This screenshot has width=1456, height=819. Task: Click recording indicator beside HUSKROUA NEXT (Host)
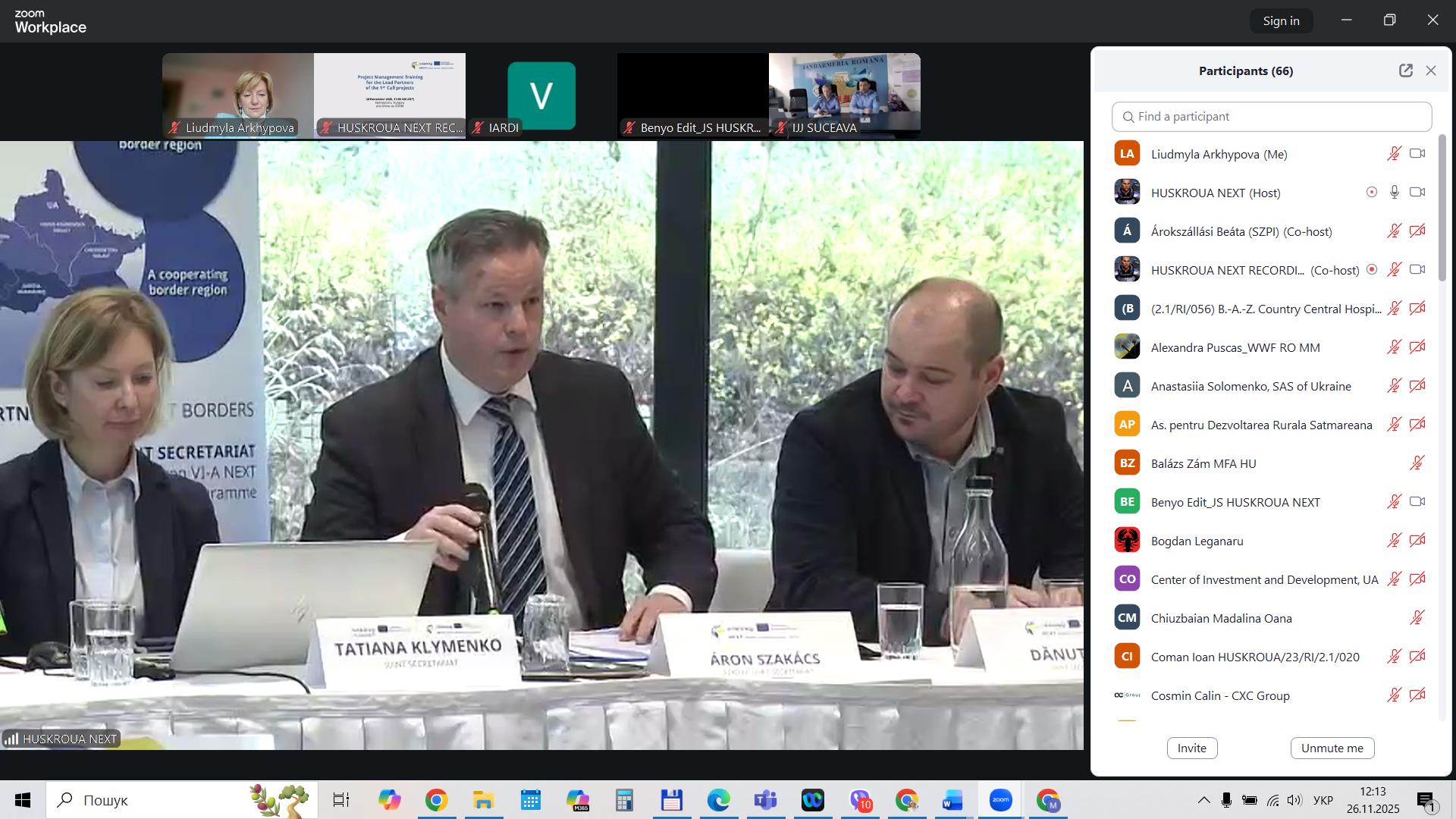click(1371, 193)
